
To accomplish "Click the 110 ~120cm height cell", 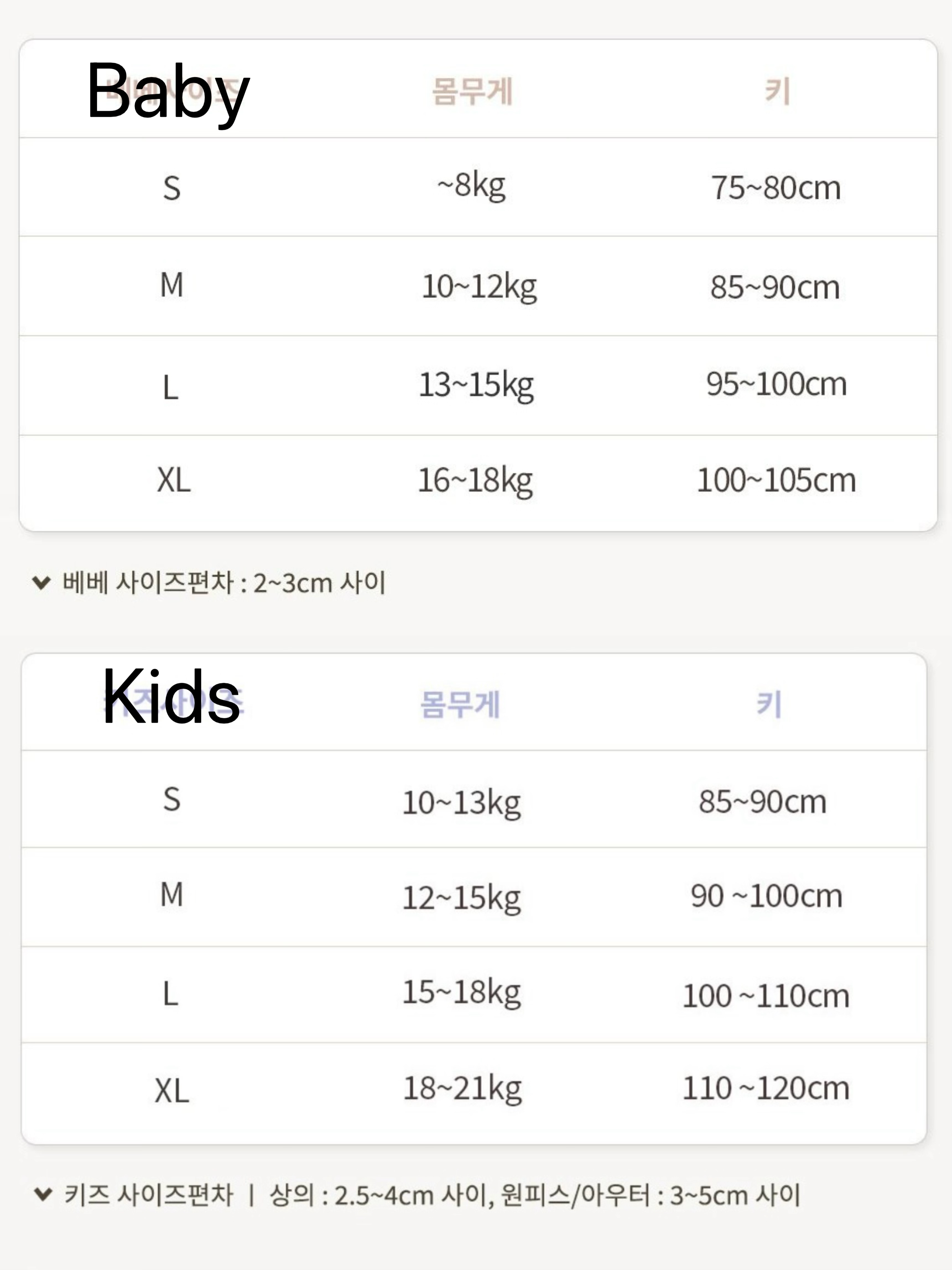I will (766, 1088).
